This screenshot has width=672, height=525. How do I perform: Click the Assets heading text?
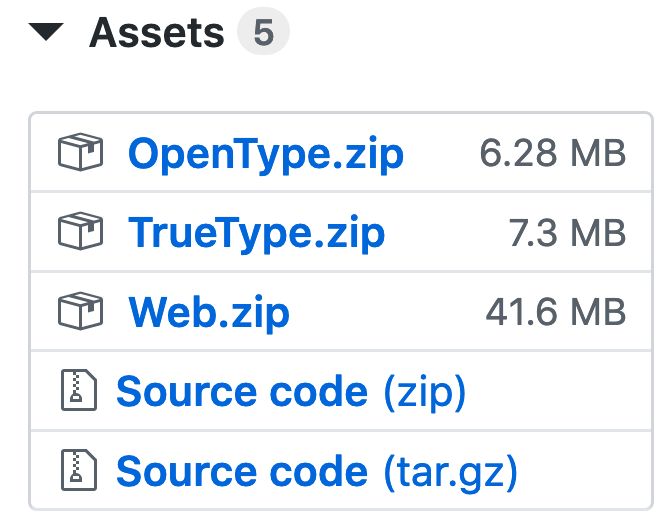[x=157, y=33]
